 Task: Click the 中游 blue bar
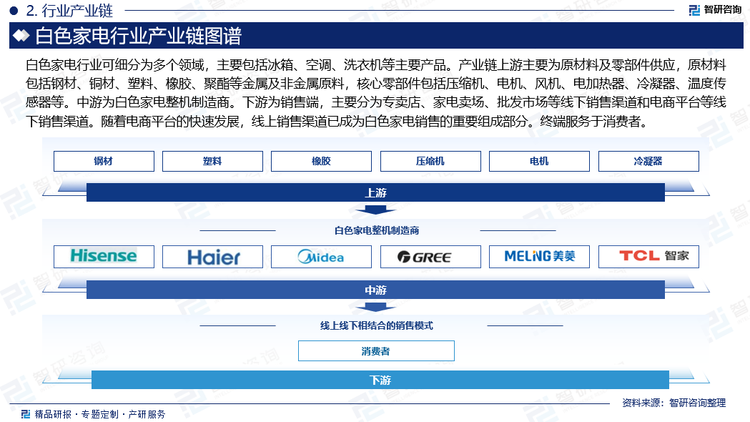coord(375,289)
